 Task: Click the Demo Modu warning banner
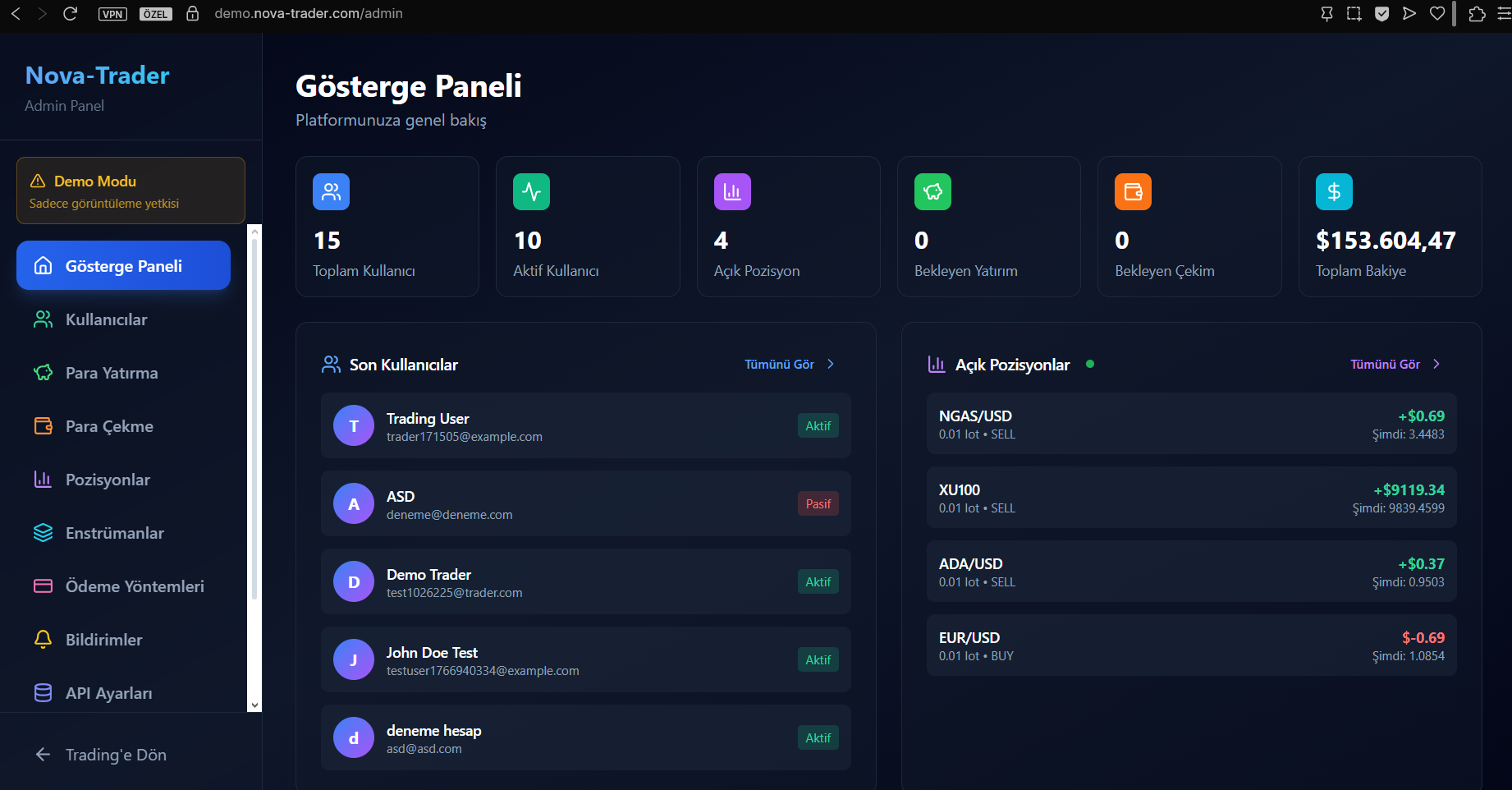(130, 190)
